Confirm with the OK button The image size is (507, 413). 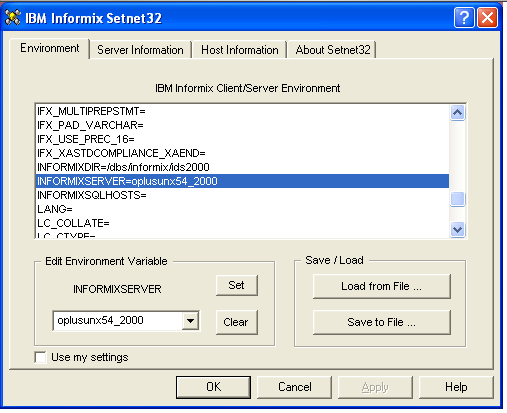click(x=213, y=387)
